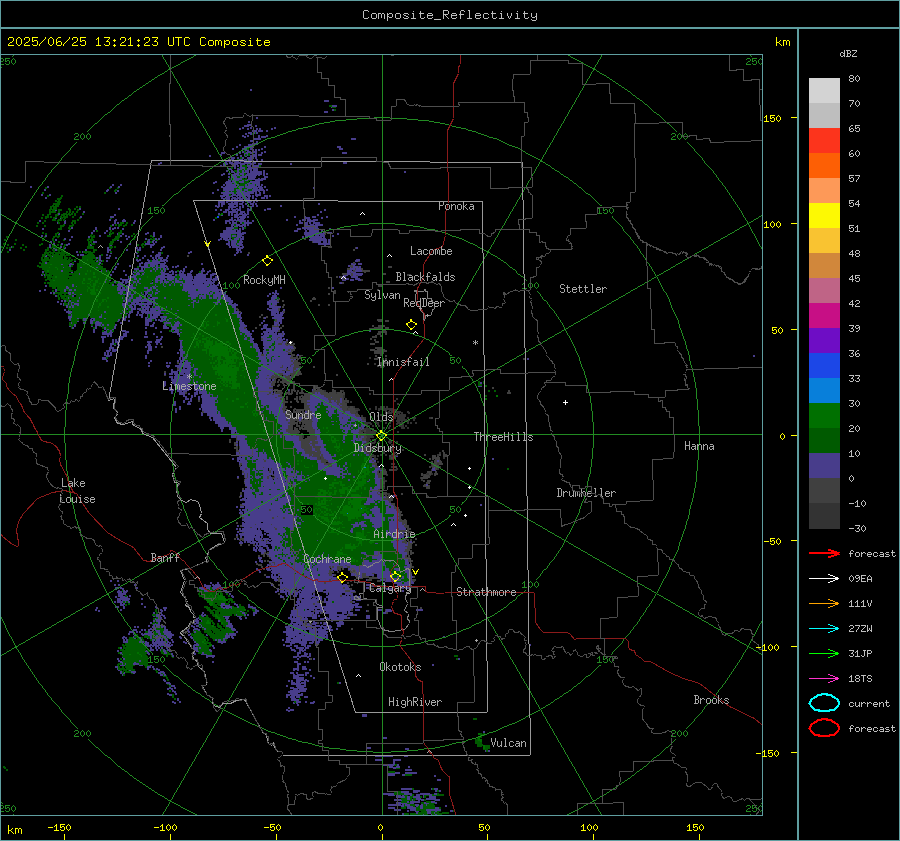Click the ThreeHills label
Viewport: 900px width, 841px height.
coord(503,437)
